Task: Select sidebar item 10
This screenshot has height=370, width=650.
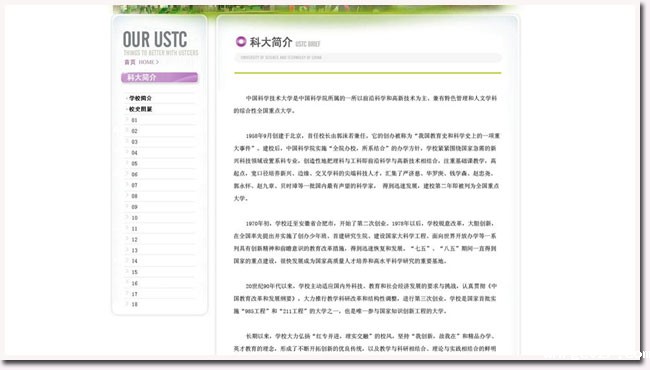Action: tap(134, 218)
